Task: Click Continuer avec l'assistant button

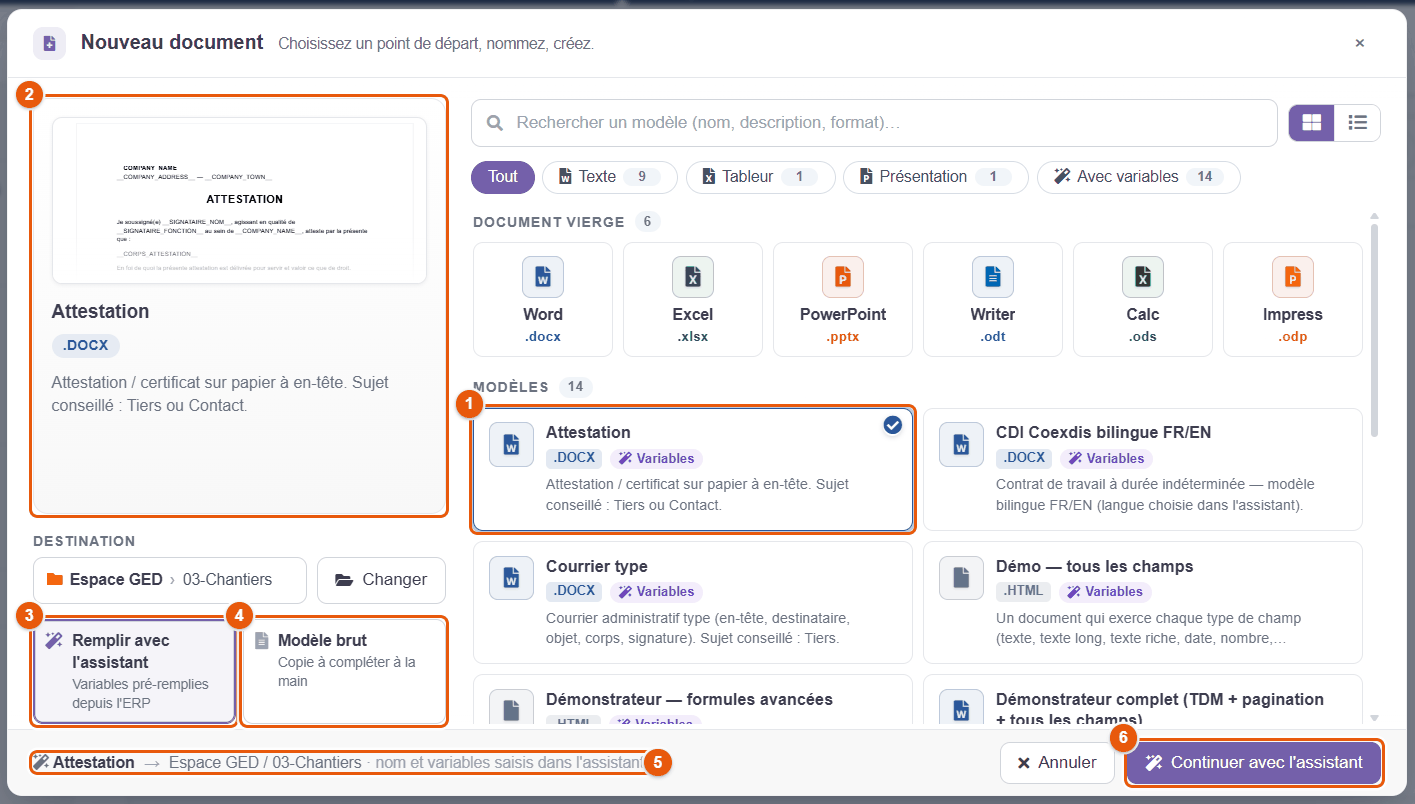Action: tap(1254, 763)
